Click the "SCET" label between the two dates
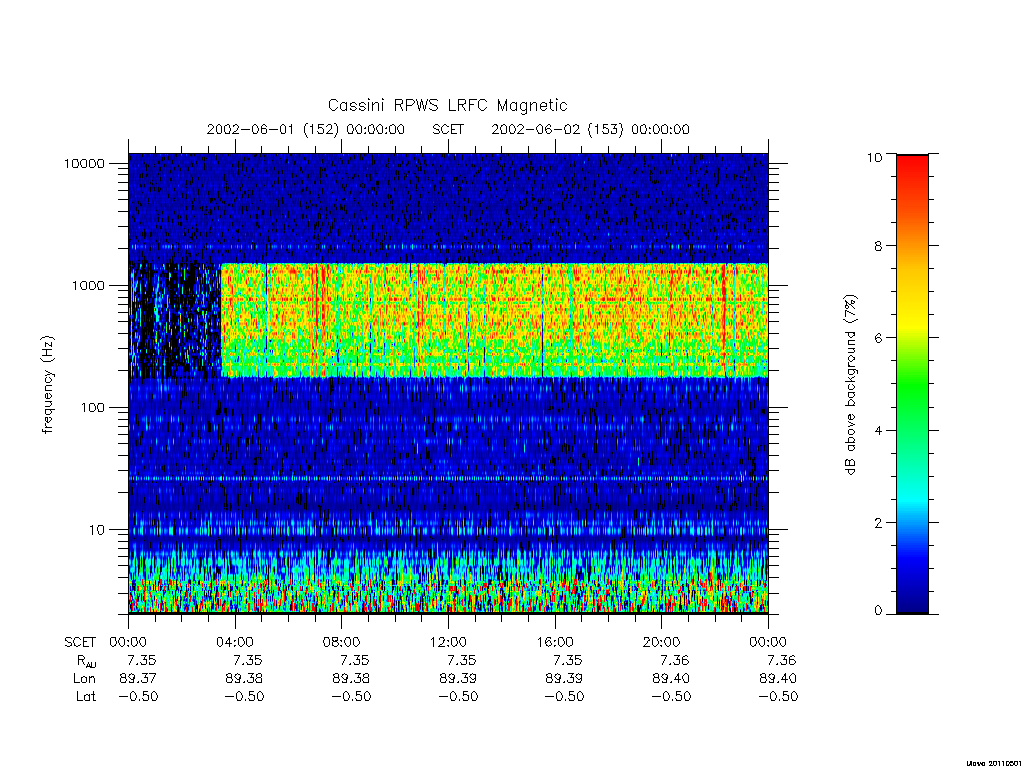The image size is (1024, 768). 448,129
